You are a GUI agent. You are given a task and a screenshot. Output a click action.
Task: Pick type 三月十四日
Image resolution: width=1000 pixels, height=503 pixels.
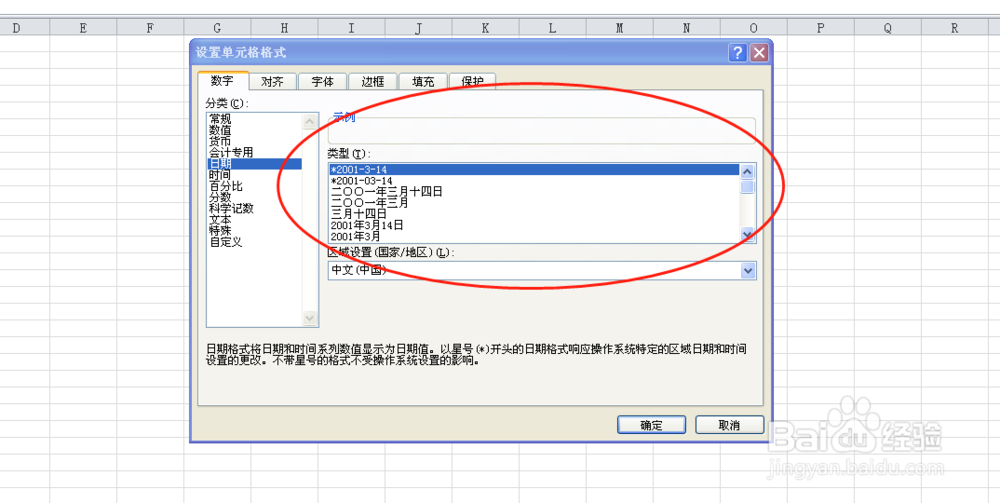coord(534,214)
